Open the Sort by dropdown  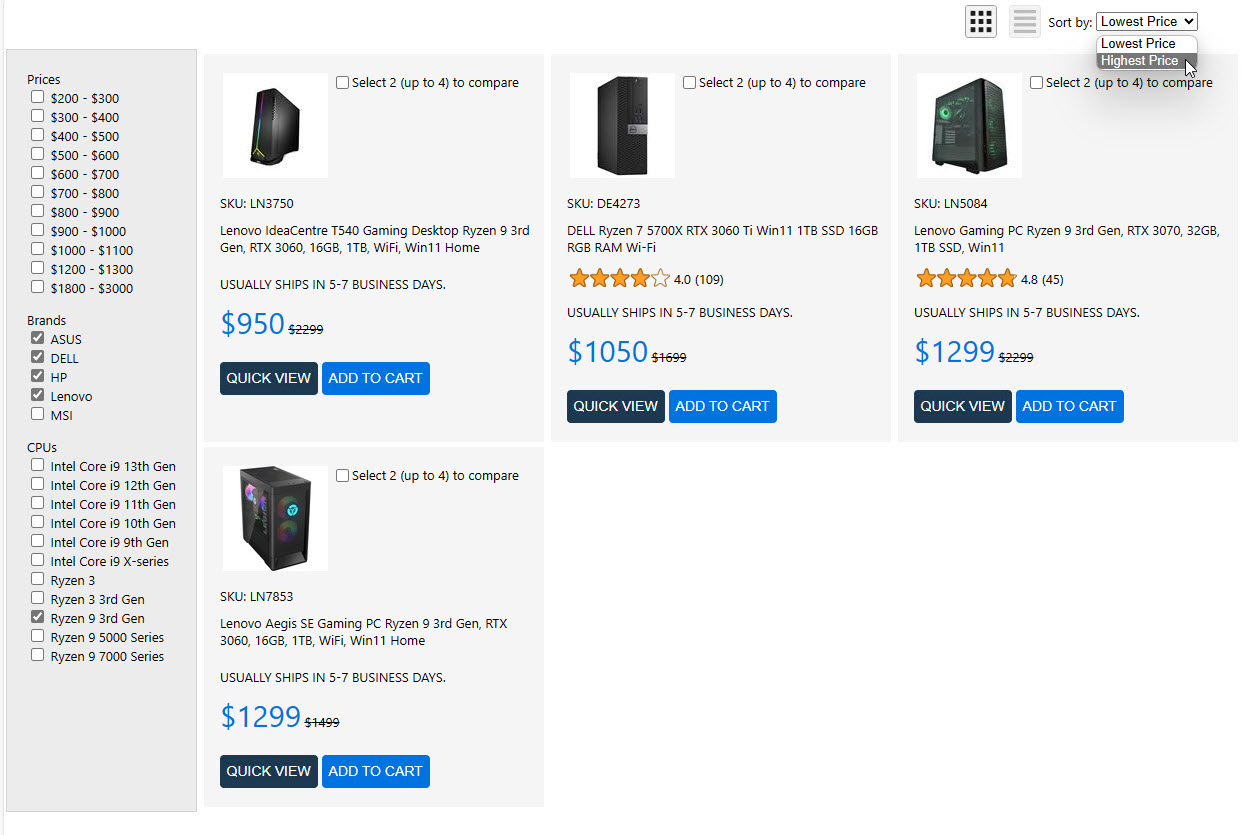1146,21
